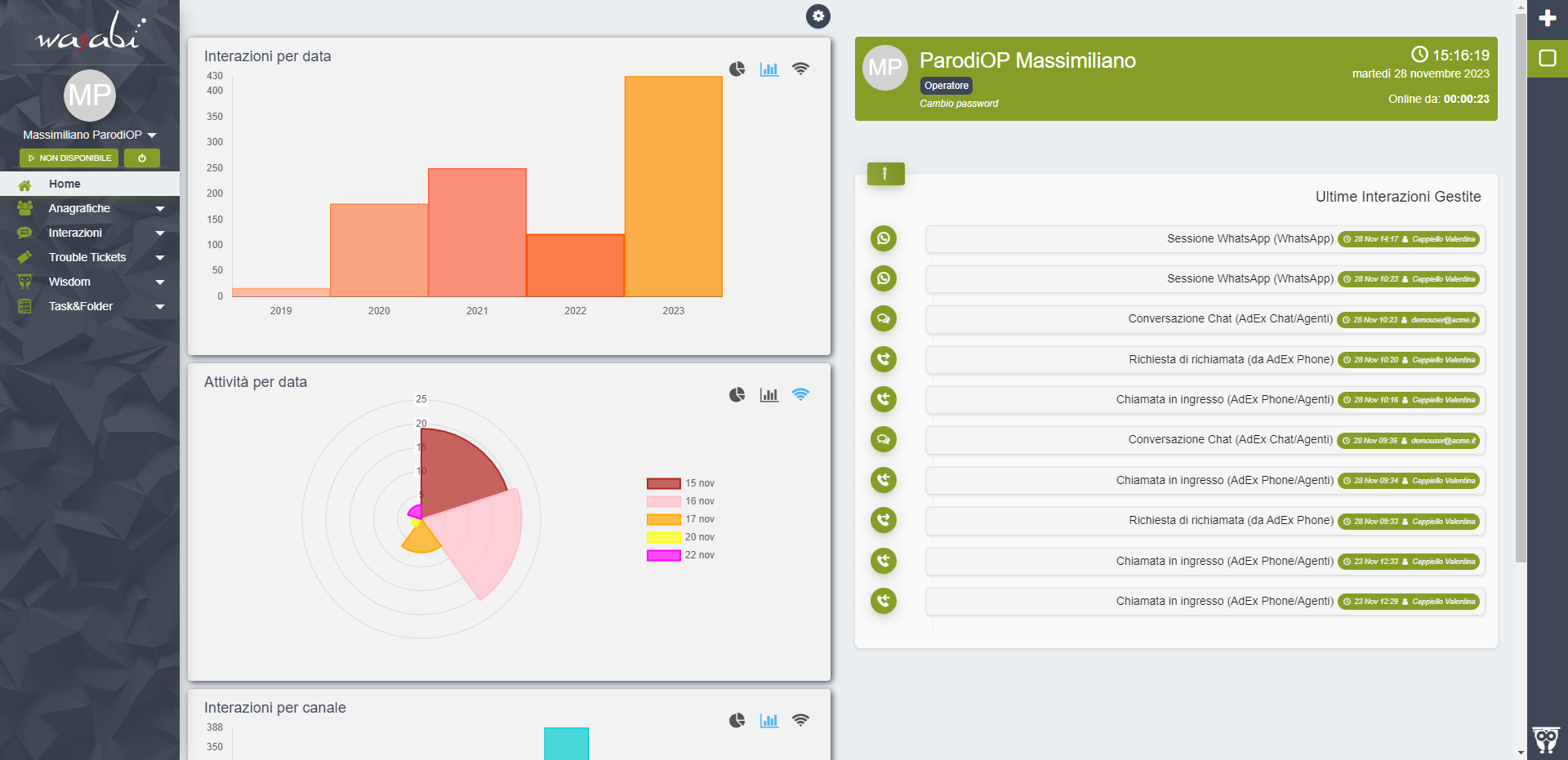1568x760 pixels.
Task: Click the Cambio password link
Action: pos(959,104)
